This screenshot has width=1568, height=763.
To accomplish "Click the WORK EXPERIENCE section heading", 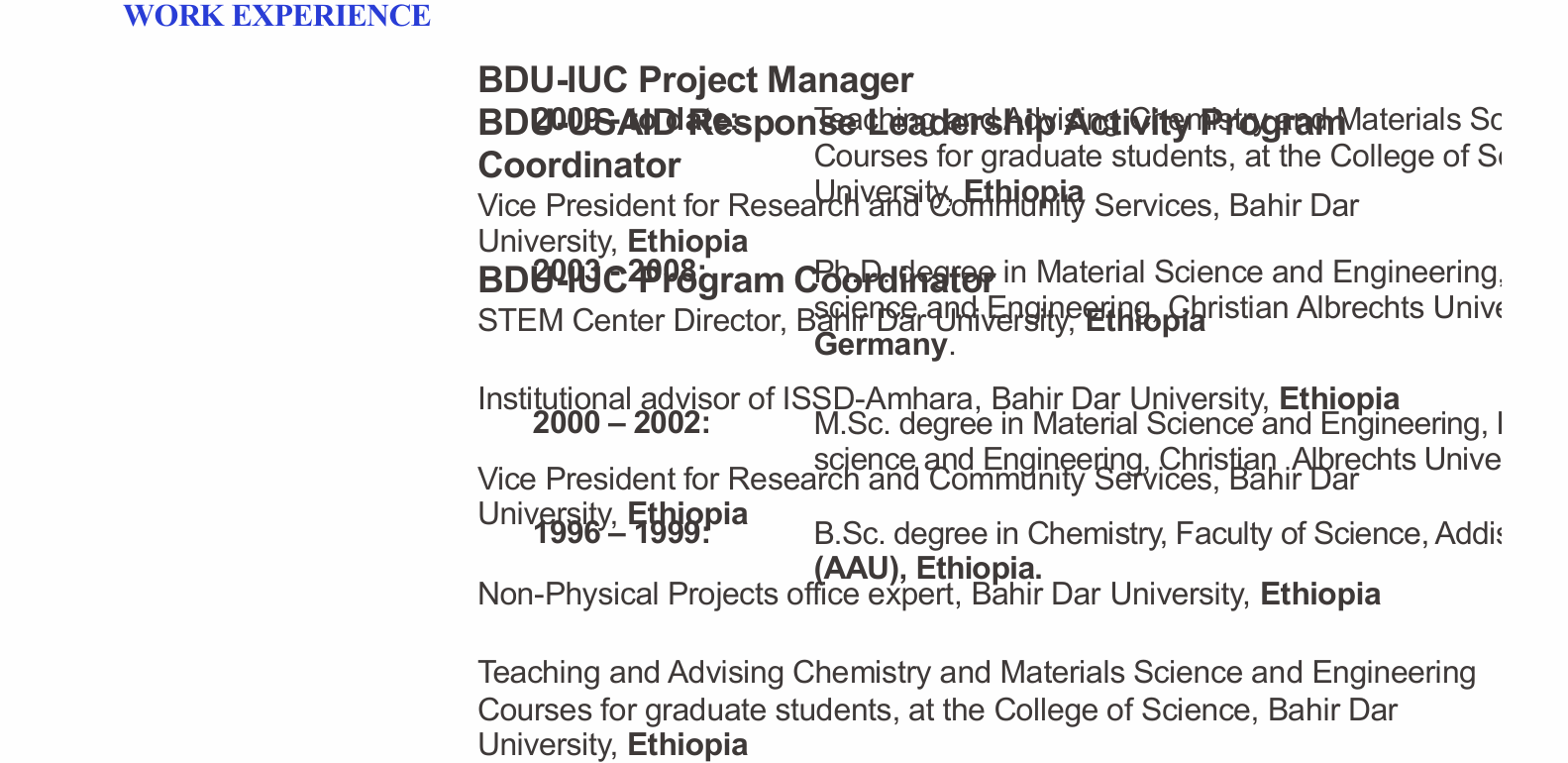I will (276, 17).
